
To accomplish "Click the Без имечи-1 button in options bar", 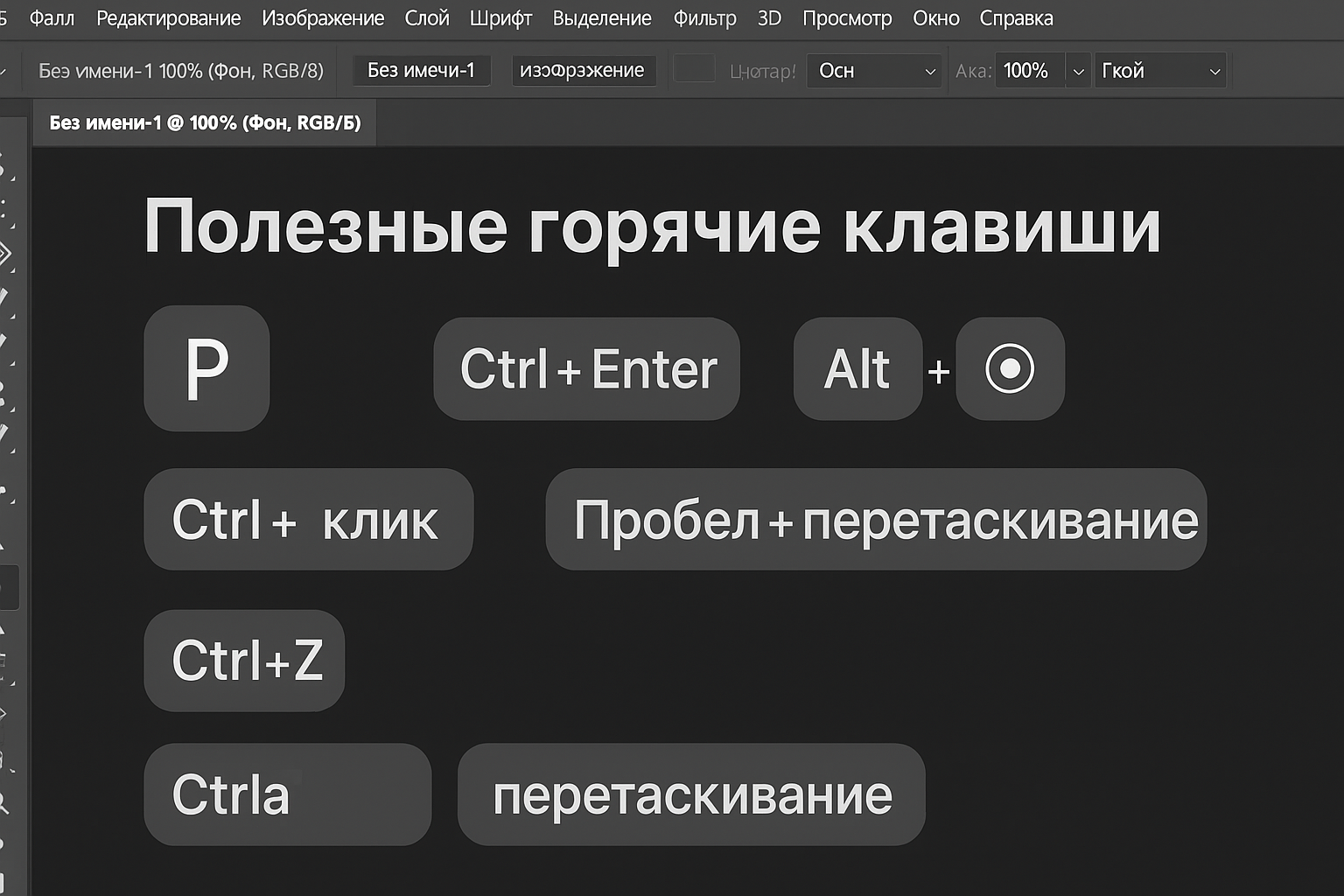I will (x=421, y=70).
